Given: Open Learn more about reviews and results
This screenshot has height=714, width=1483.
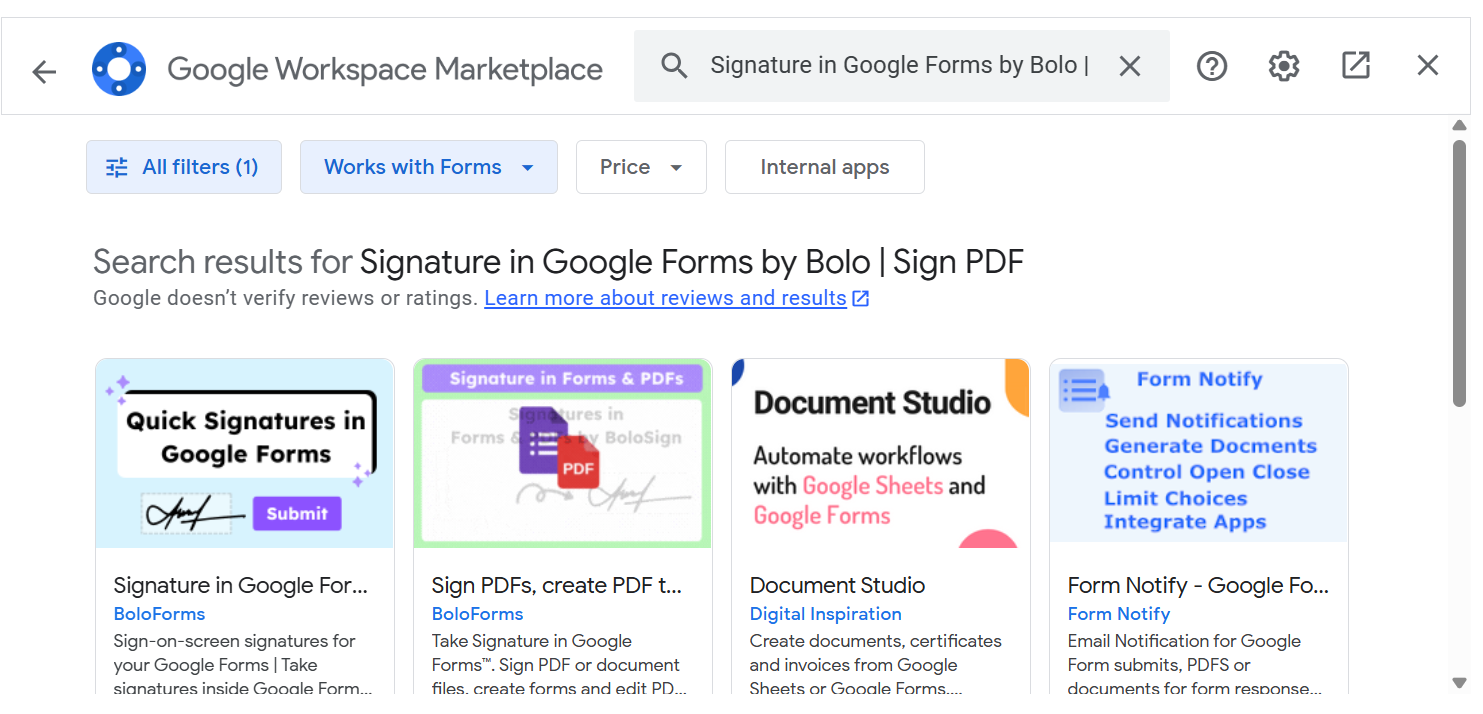Looking at the screenshot, I should click(x=666, y=298).
